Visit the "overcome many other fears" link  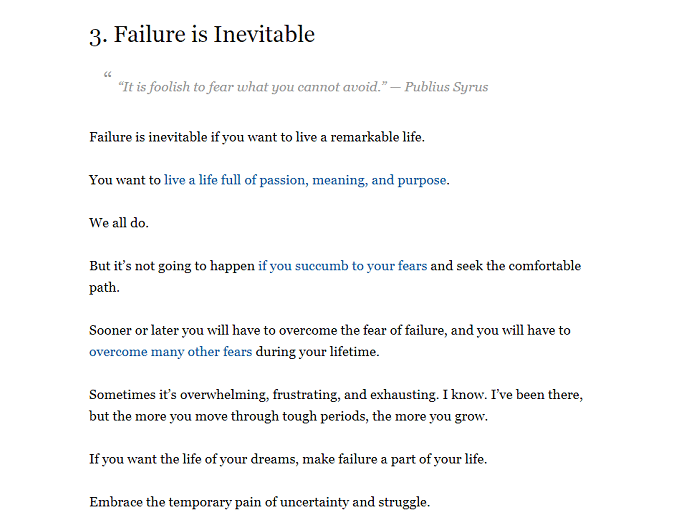[x=170, y=352]
